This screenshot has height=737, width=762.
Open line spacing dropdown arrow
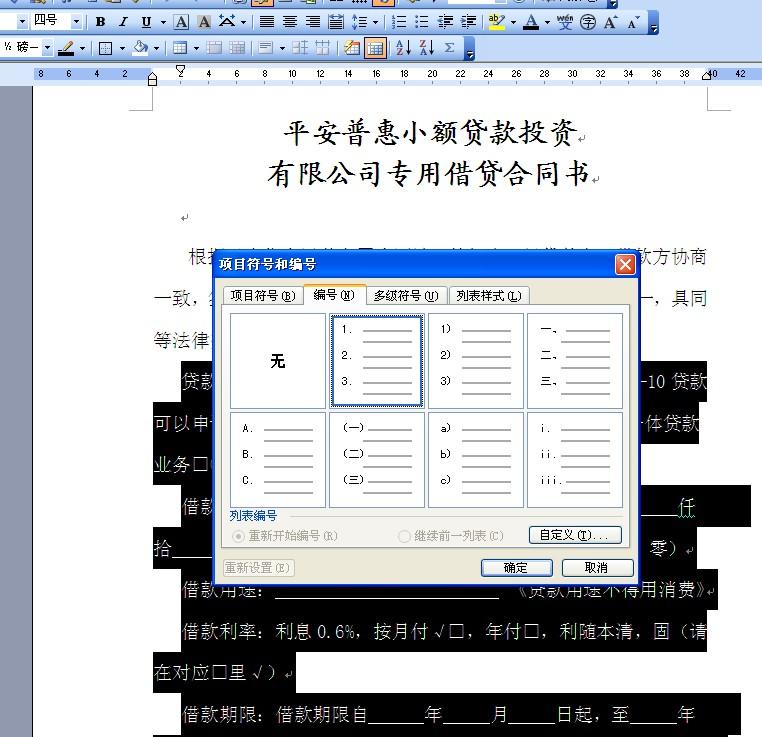375,22
